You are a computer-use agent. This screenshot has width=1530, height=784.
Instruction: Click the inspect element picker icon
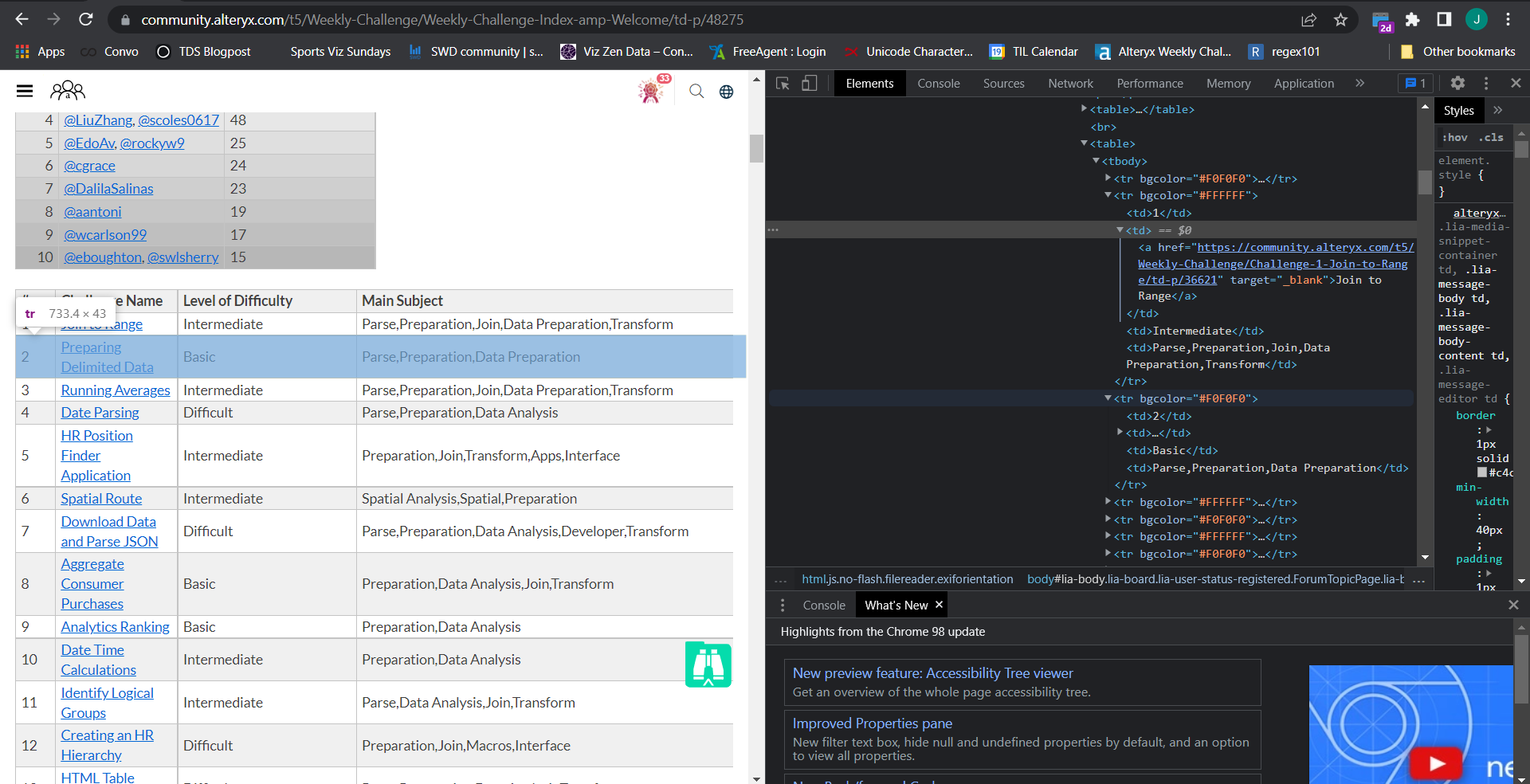click(x=783, y=84)
